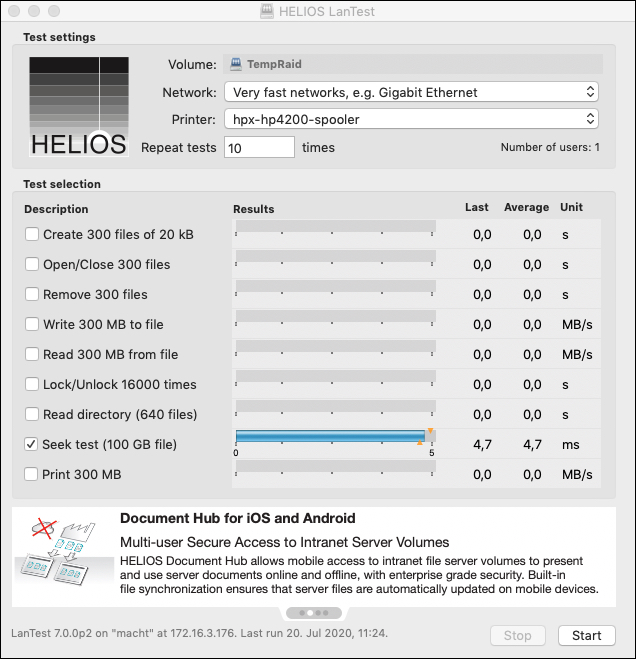Screen dimensions: 636x659
Task: Click the Seek test Average value 4,7
Action: click(532, 444)
